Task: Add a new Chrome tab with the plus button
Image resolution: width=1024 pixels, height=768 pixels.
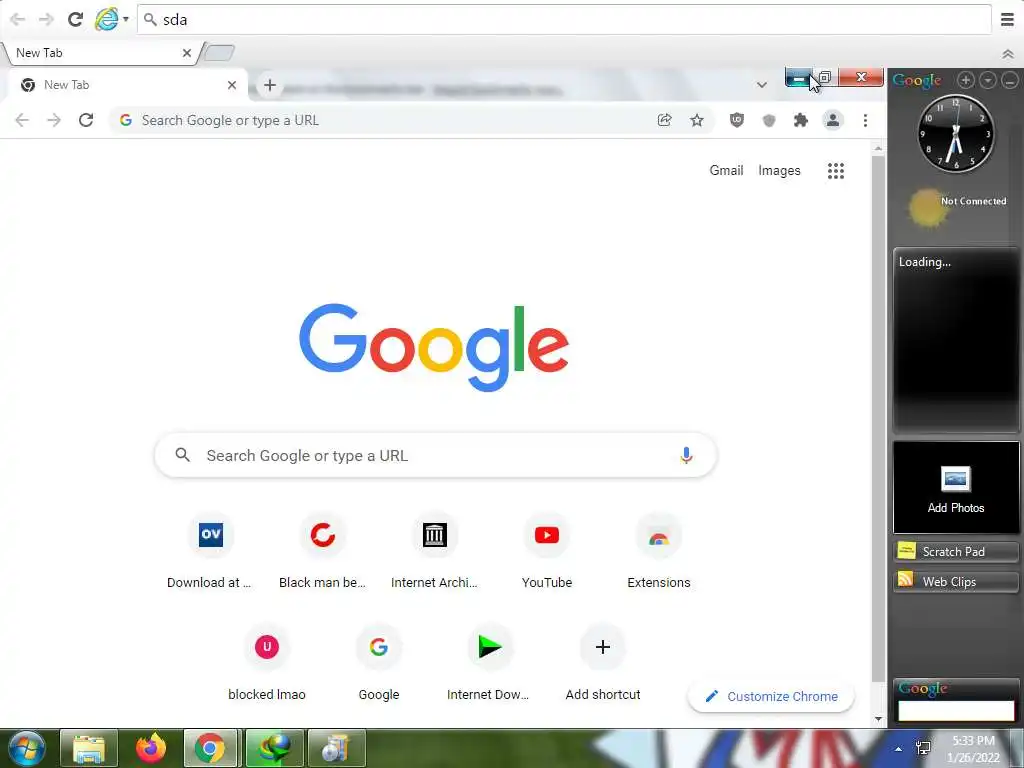Action: point(270,85)
